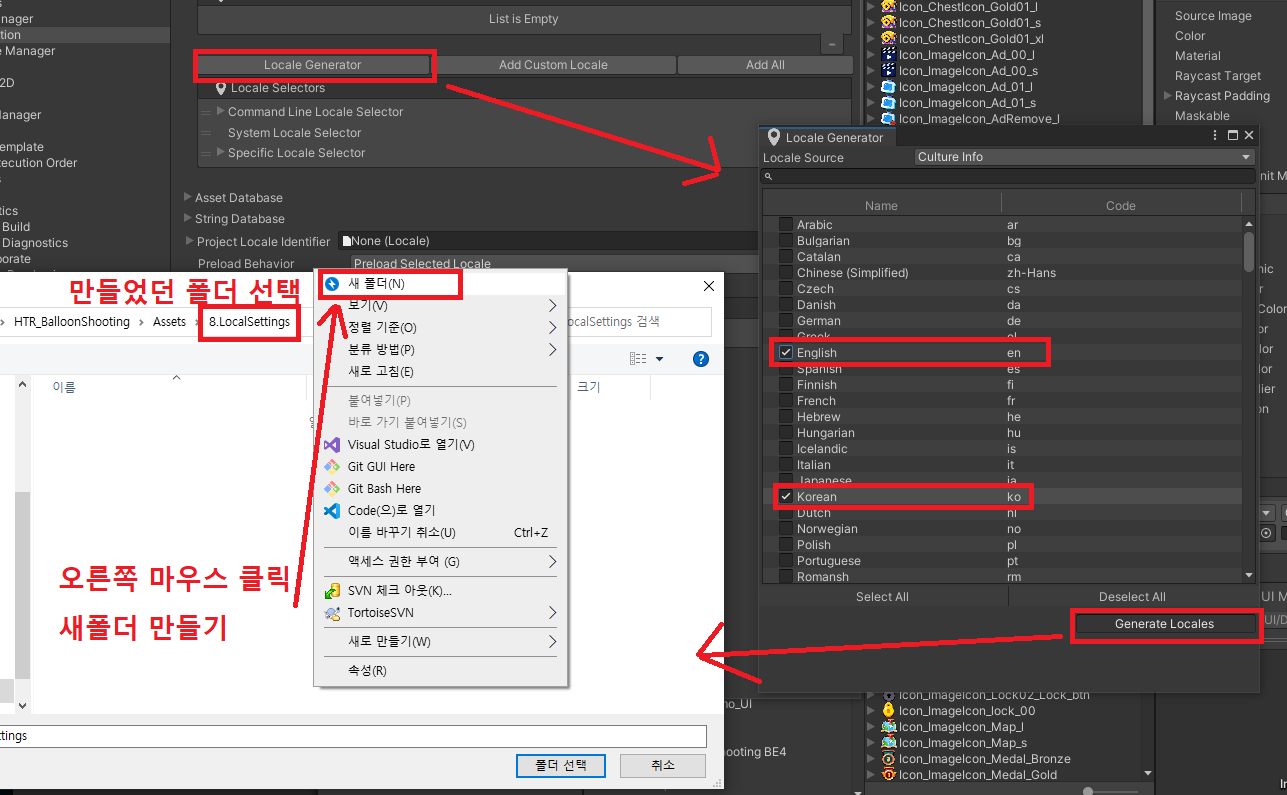This screenshot has width=1287, height=795.
Task: Click the VS Code icon beside Code(으)로 열기
Action: point(332,510)
